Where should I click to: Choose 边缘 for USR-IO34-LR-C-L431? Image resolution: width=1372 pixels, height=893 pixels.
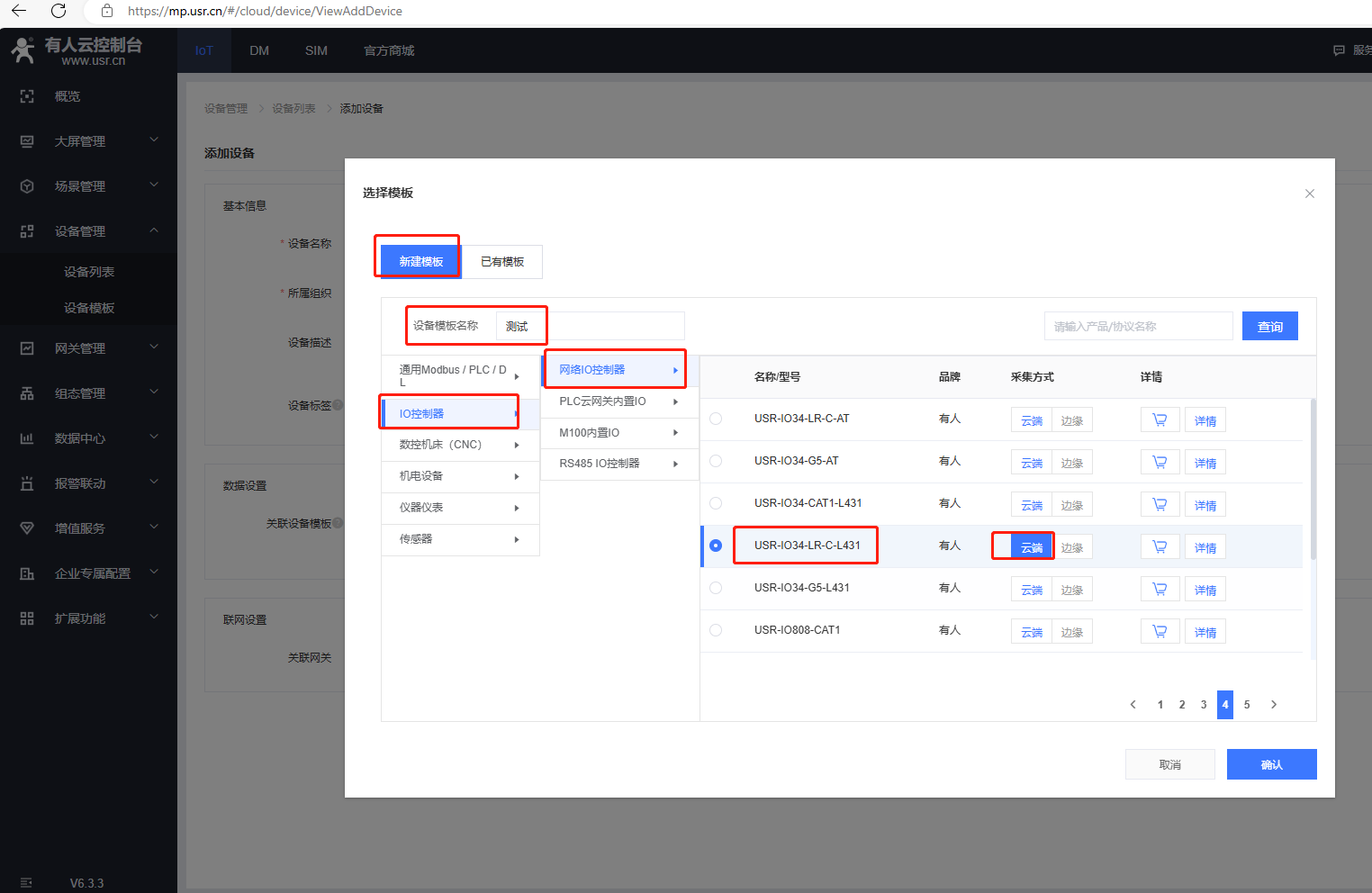click(1072, 547)
